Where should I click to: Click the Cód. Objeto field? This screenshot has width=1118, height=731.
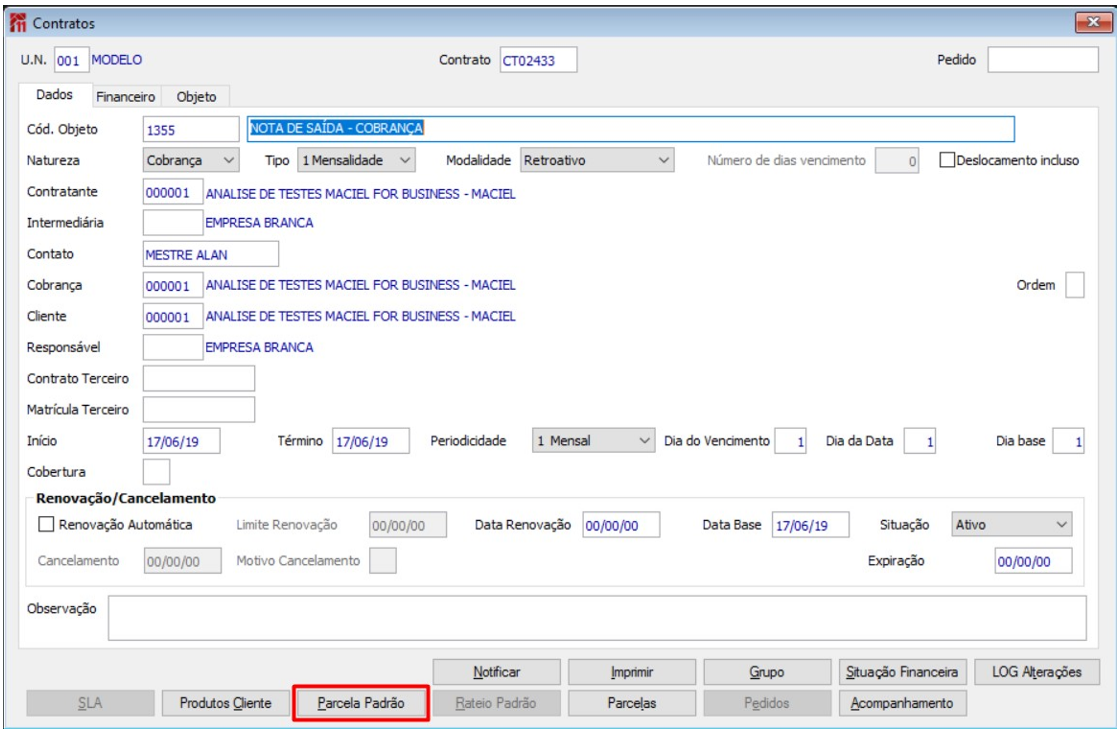coord(191,130)
